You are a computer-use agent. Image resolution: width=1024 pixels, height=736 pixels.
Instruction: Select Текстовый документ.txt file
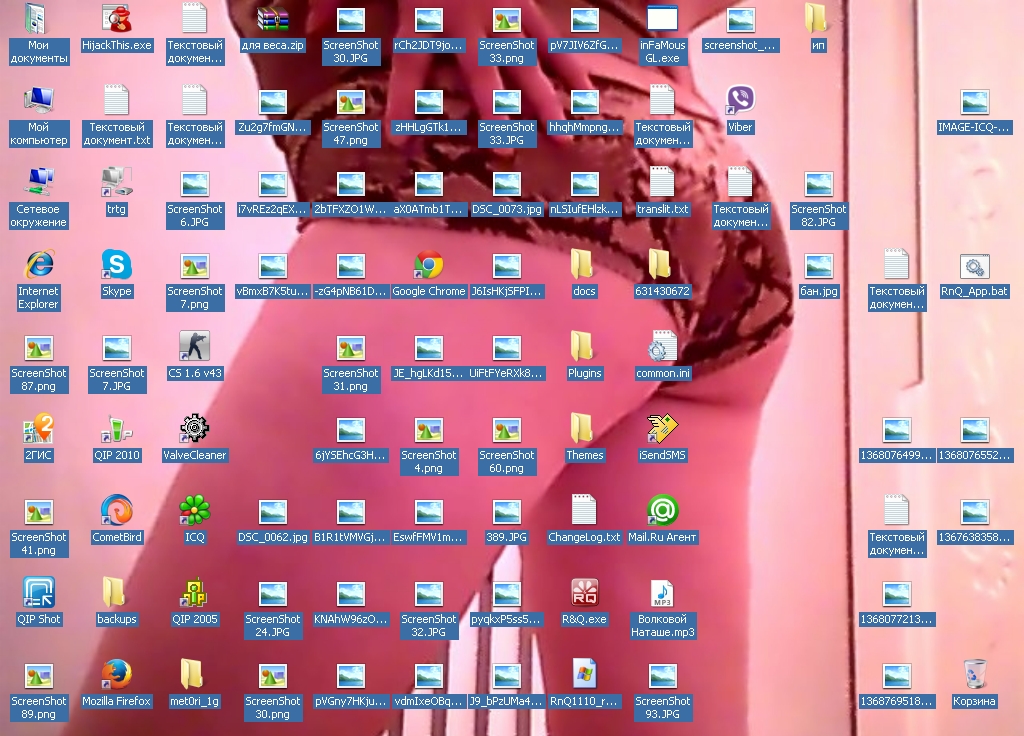click(x=116, y=101)
